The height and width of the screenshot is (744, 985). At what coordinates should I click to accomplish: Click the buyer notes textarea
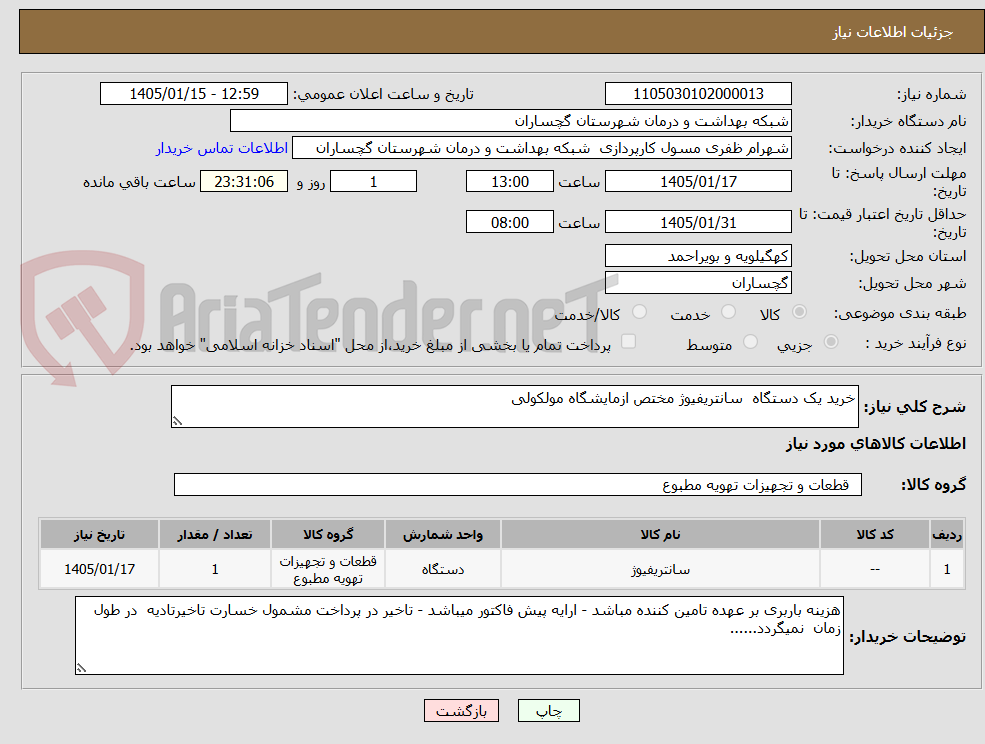459,635
